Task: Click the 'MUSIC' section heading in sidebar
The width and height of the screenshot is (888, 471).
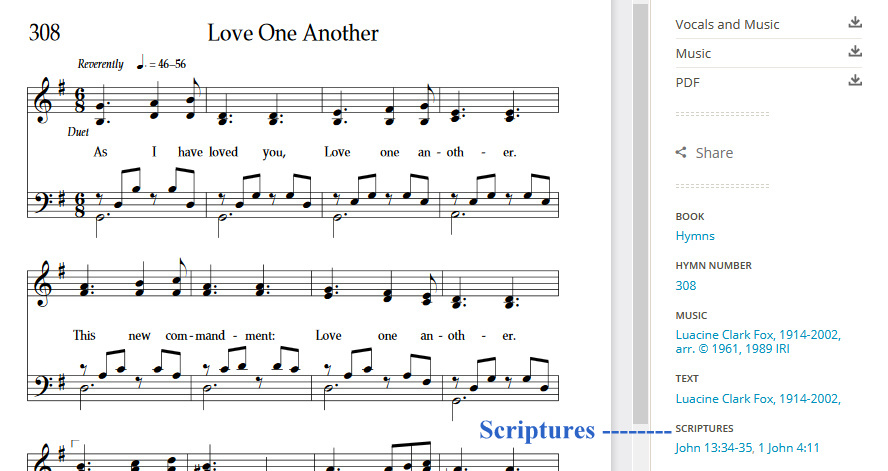Action: coord(691,315)
